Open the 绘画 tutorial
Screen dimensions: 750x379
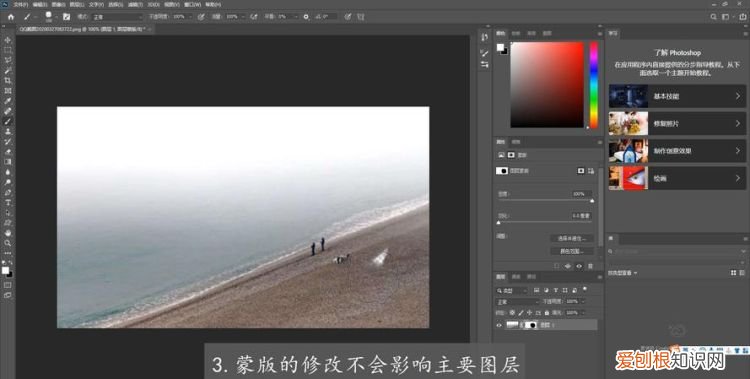click(677, 178)
